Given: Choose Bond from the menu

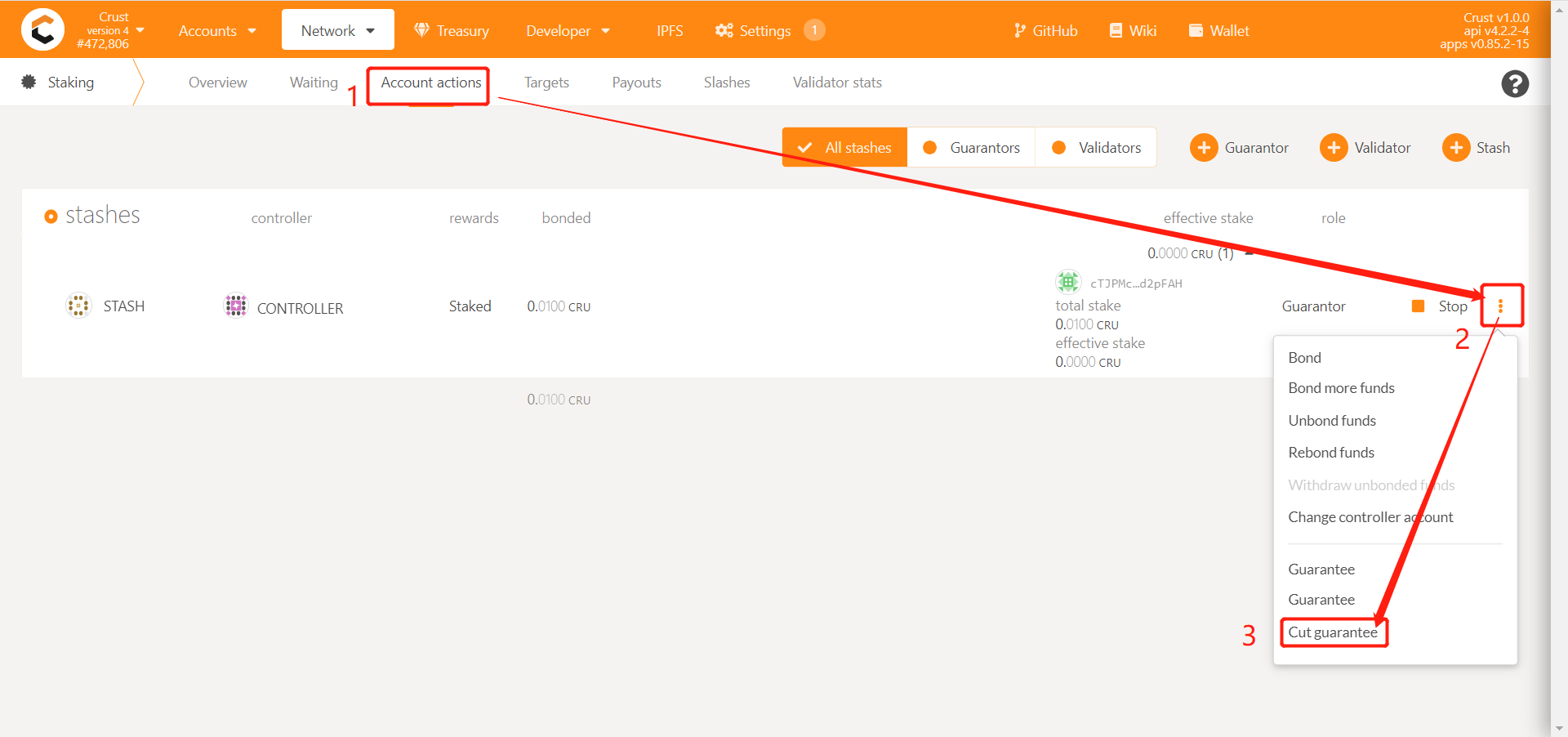Looking at the screenshot, I should [x=1304, y=357].
